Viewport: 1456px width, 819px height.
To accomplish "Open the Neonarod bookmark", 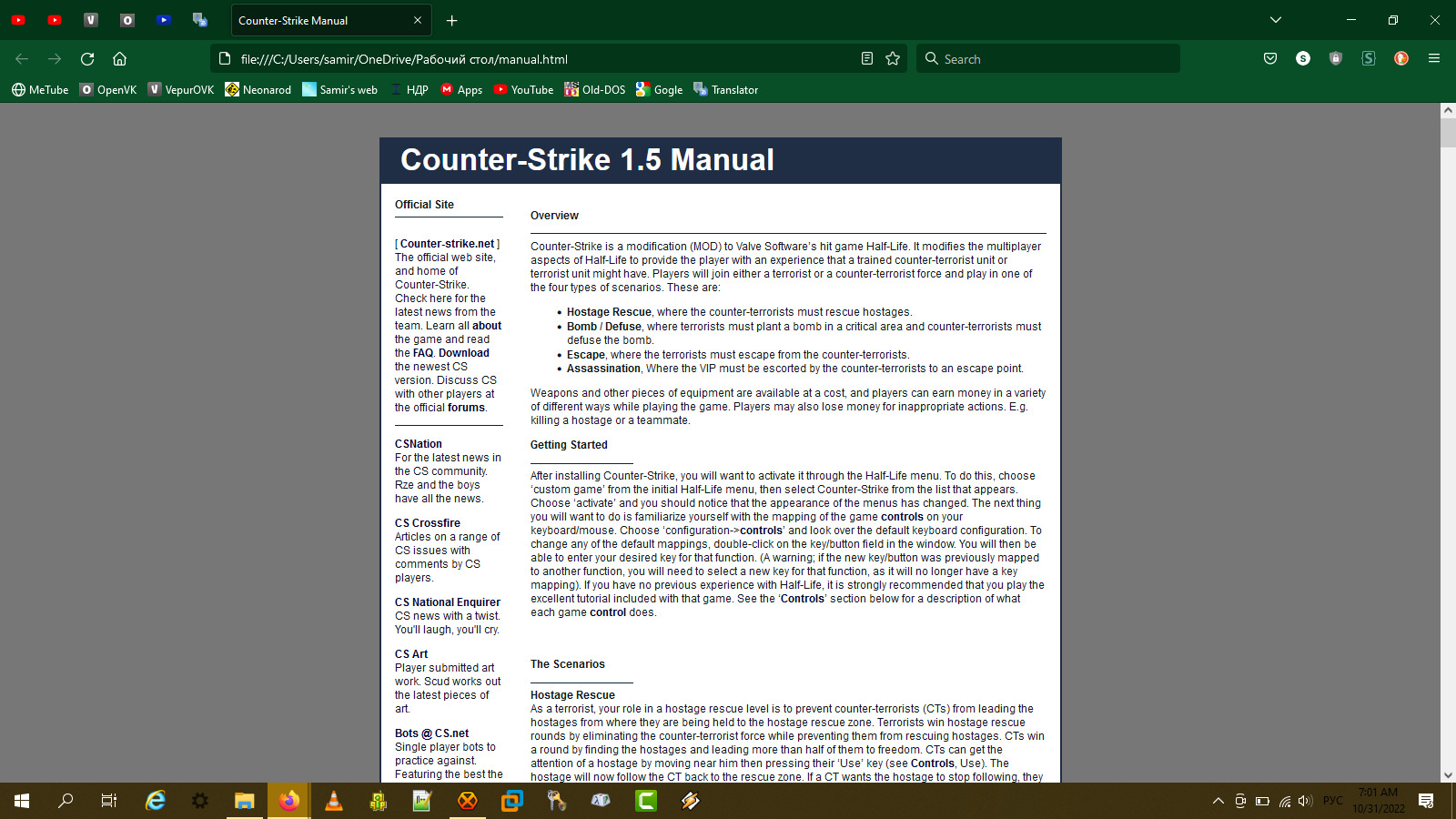I will [x=258, y=89].
